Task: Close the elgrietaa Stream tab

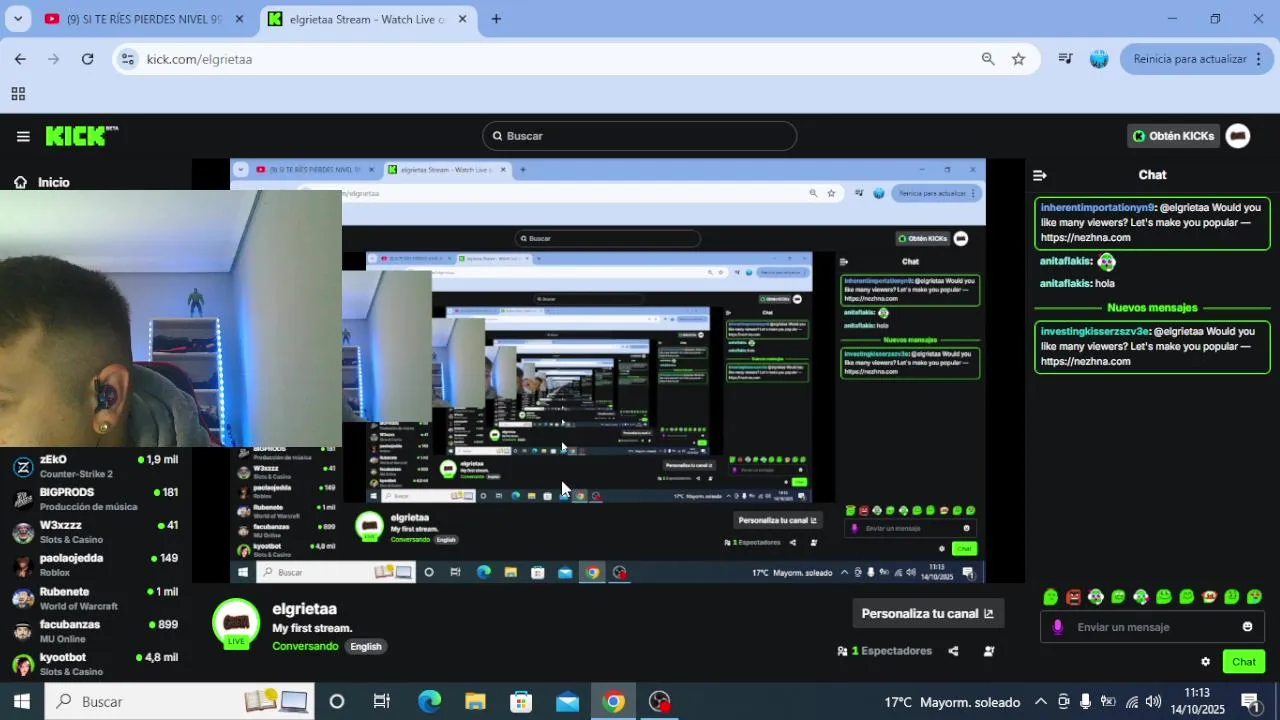Action: 462,19
